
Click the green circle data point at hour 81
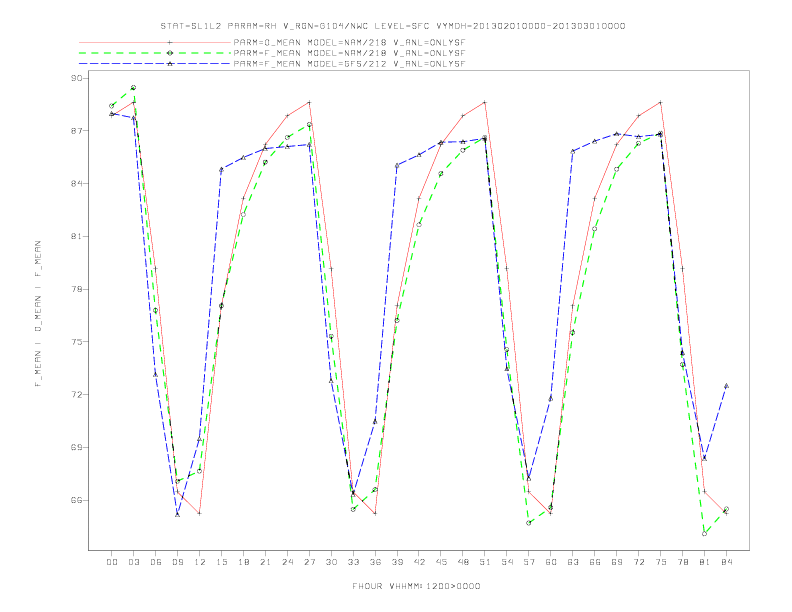pos(705,534)
